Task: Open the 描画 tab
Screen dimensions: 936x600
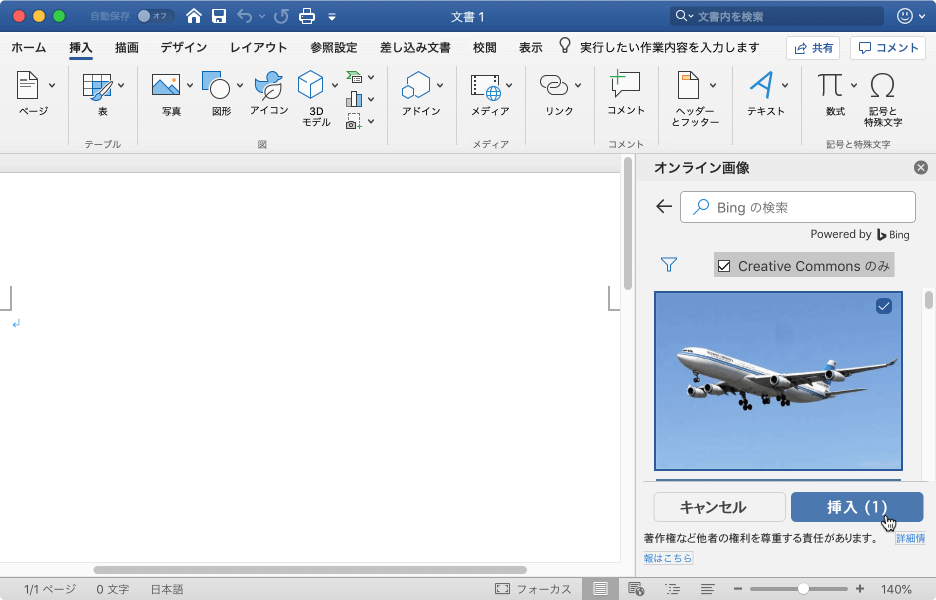Action: (127, 47)
